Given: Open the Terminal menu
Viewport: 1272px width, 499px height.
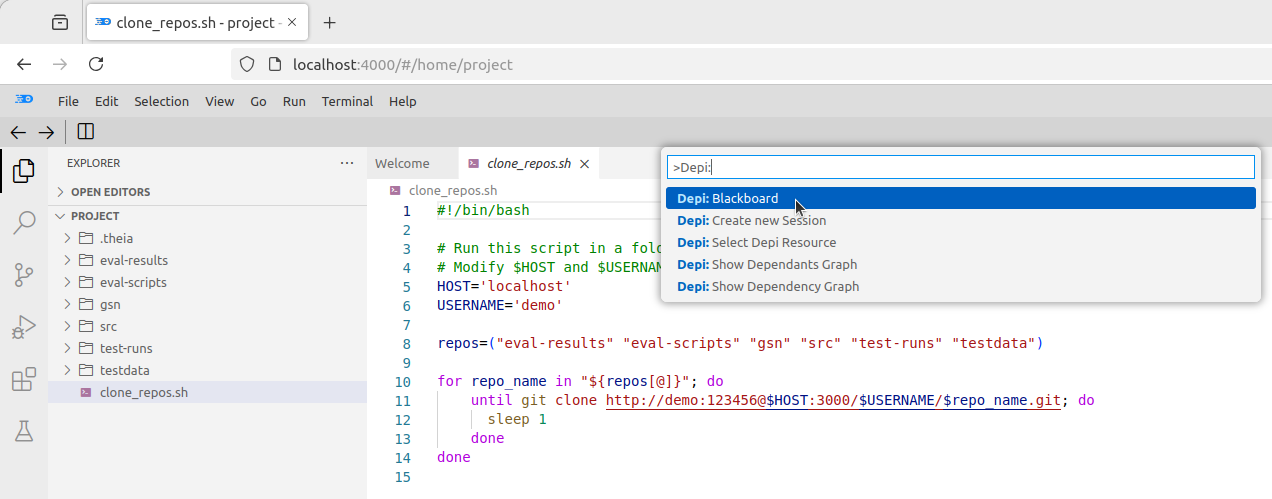Looking at the screenshot, I should tap(347, 101).
